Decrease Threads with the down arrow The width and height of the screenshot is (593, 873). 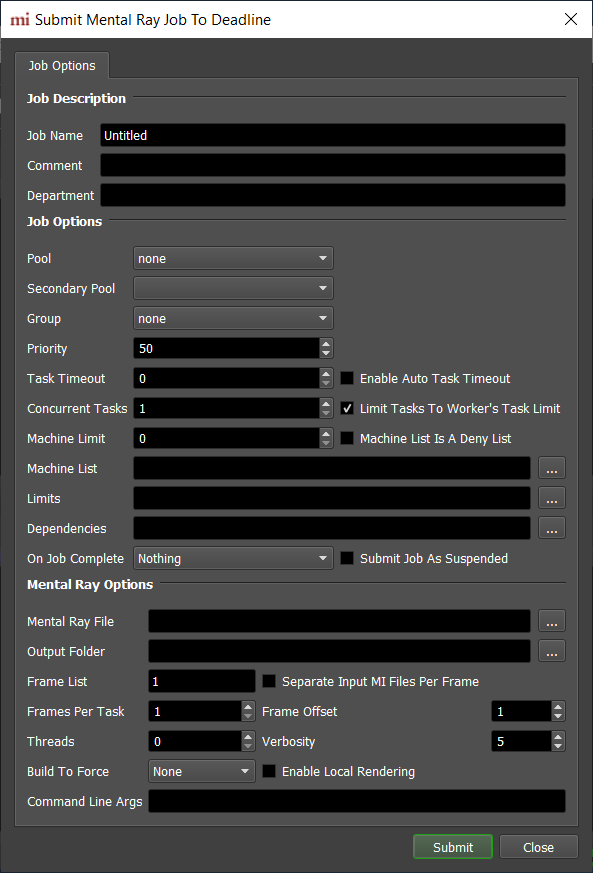tap(248, 747)
